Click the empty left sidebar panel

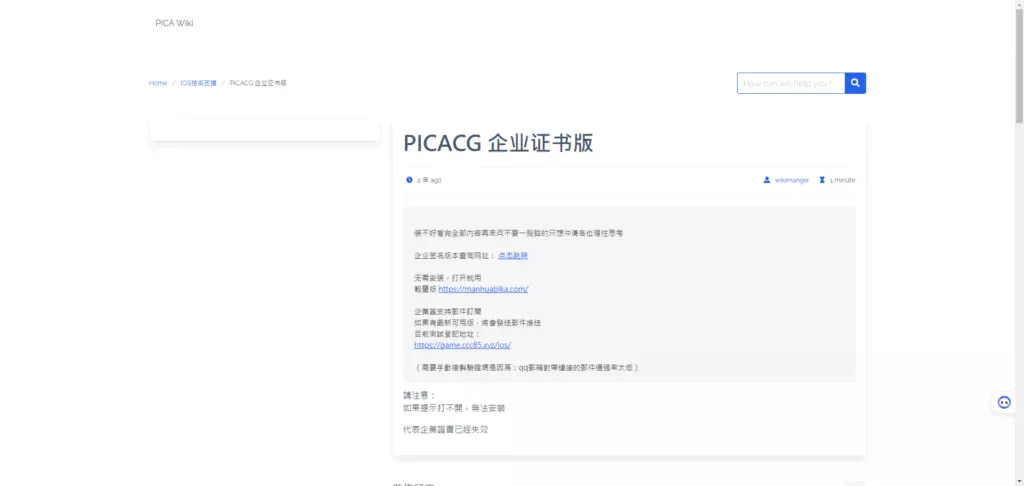pyautogui.click(x=264, y=130)
